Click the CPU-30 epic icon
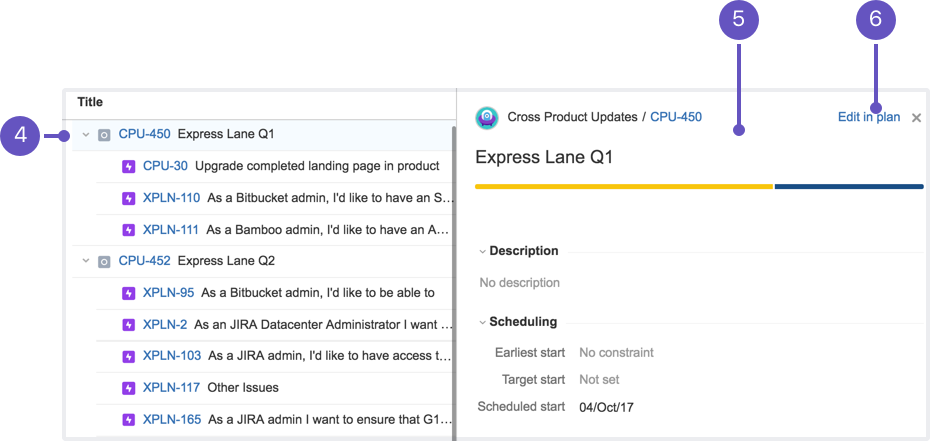 [x=128, y=166]
